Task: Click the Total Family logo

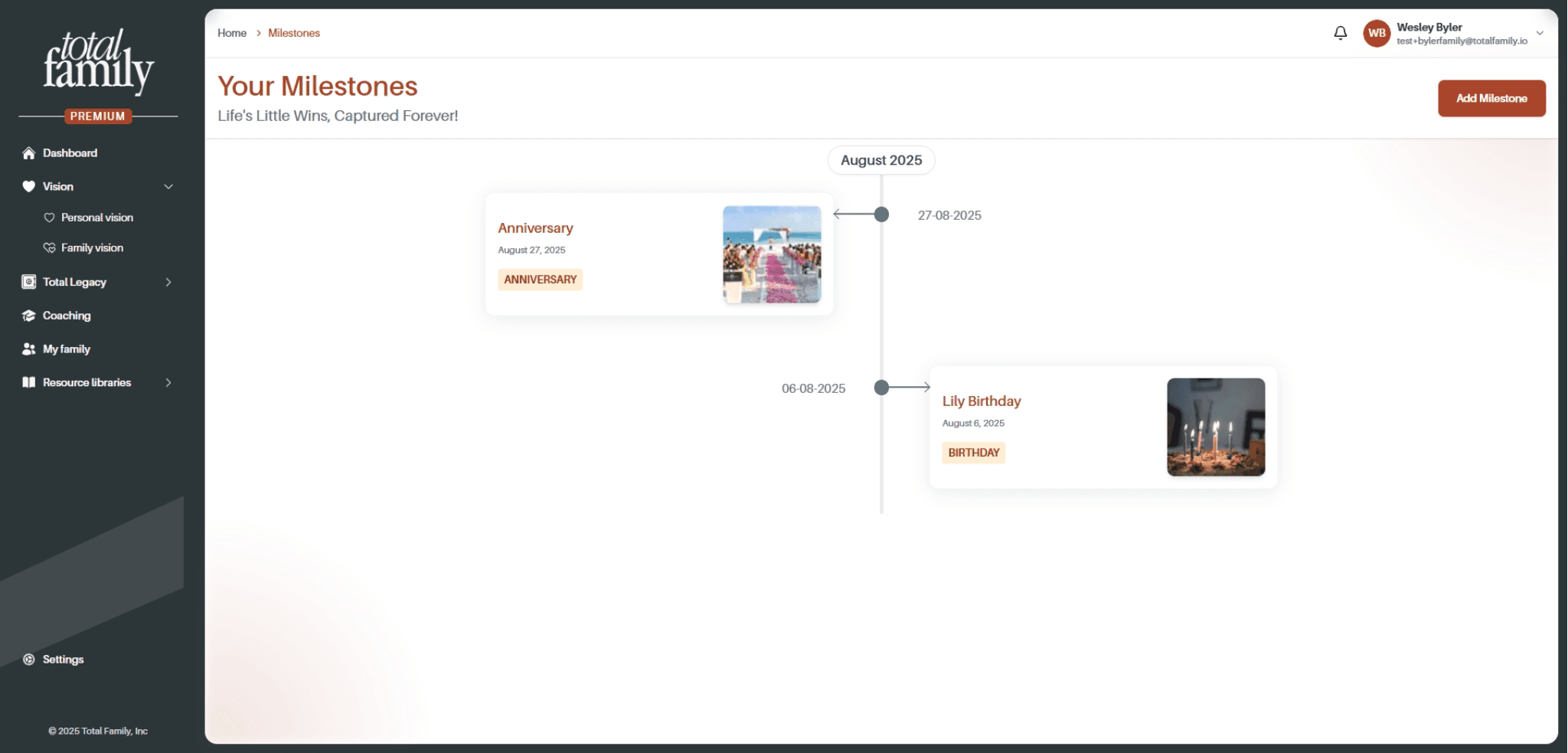Action: point(98,61)
